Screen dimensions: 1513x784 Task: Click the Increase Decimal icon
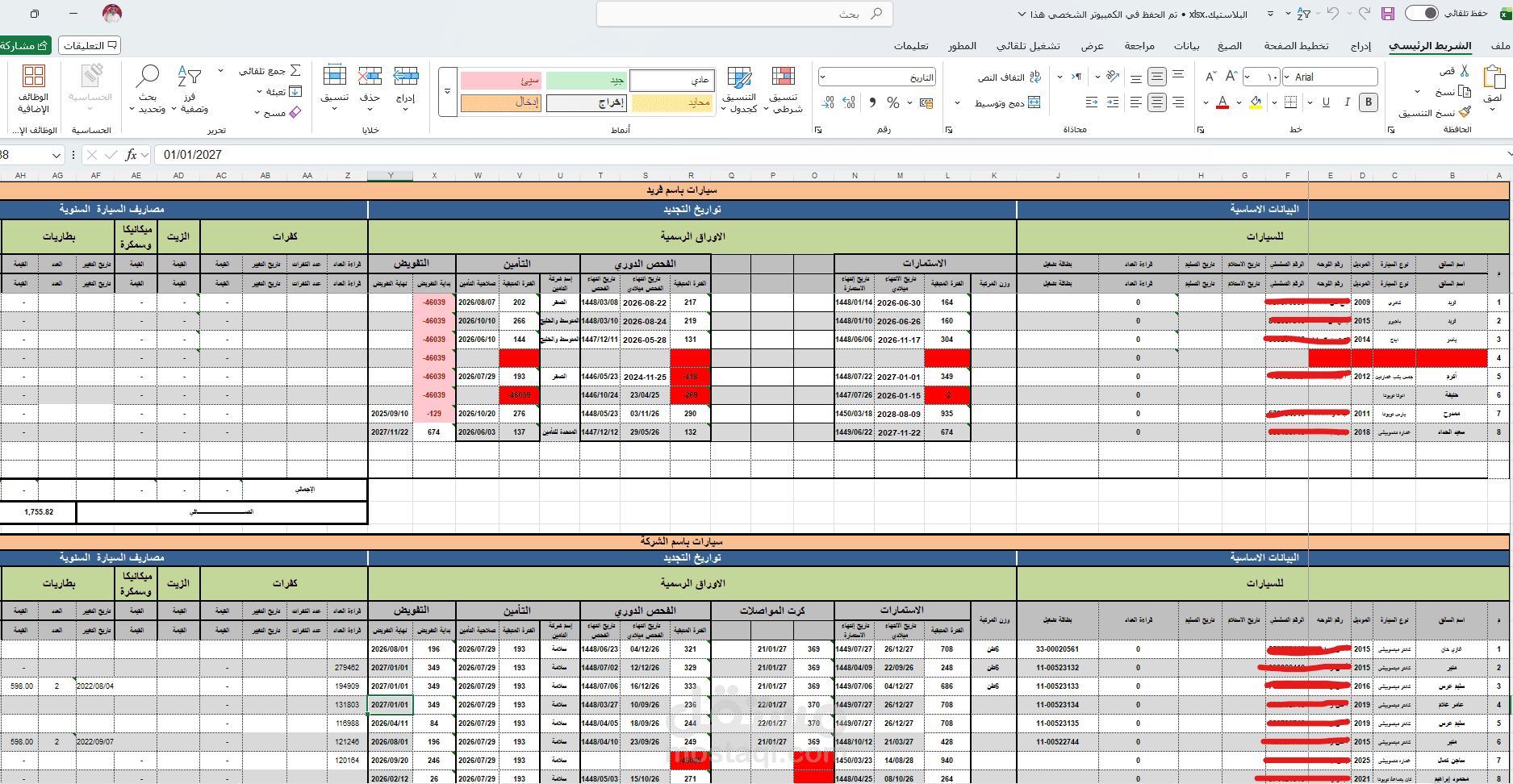point(849,102)
